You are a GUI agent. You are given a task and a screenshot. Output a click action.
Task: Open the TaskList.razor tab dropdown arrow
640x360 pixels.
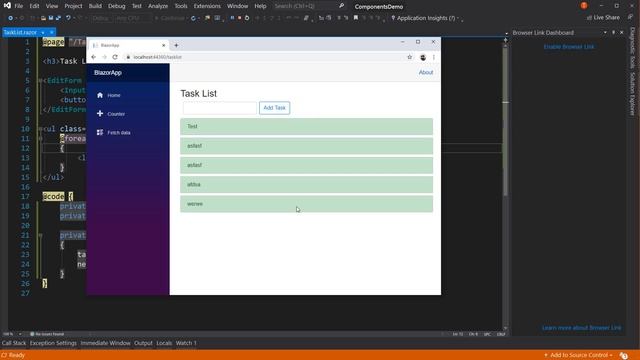[x=42, y=32]
